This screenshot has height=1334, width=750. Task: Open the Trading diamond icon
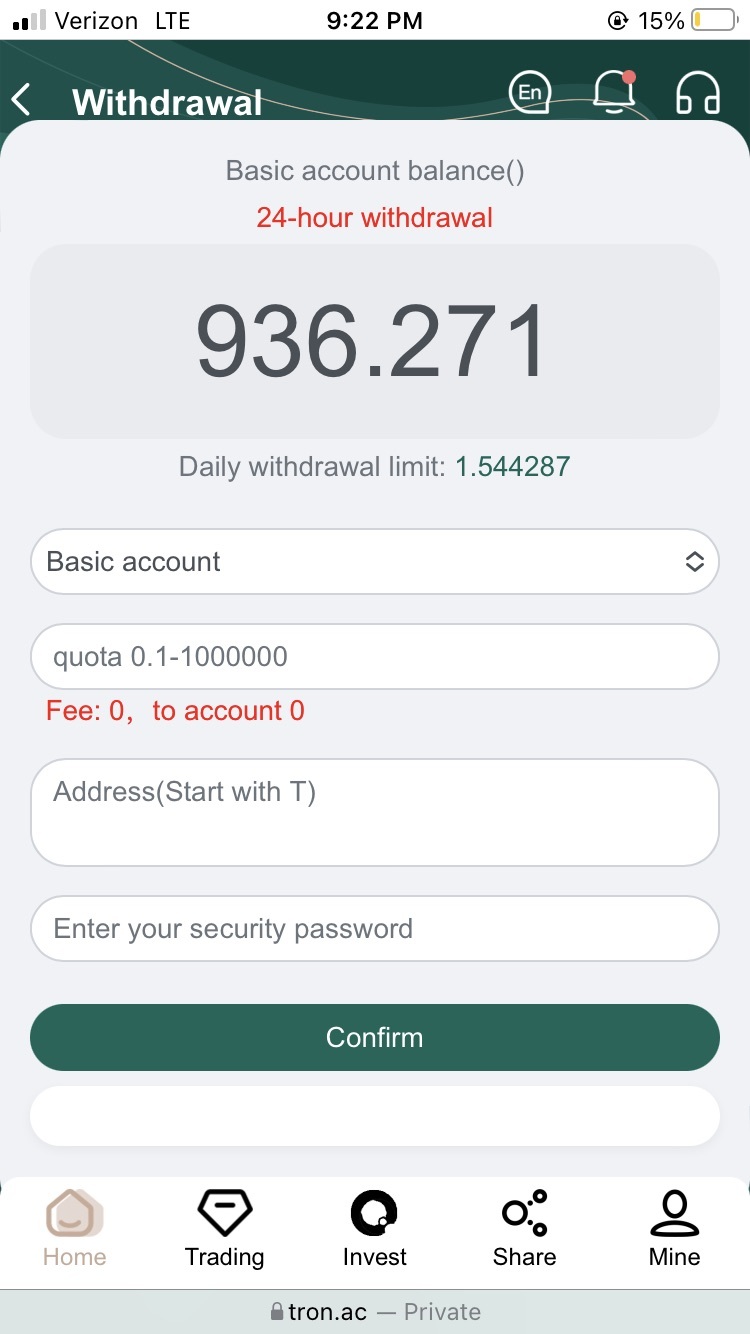(x=225, y=1213)
